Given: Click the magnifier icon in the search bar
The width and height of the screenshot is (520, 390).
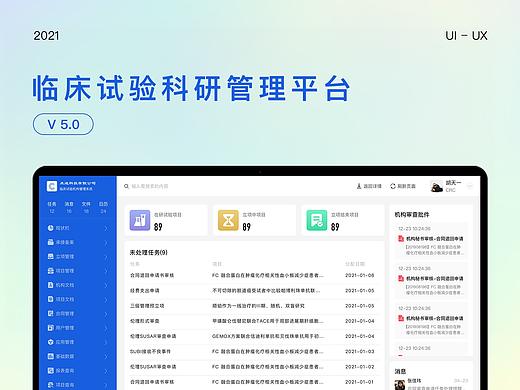Looking at the screenshot, I should pos(126,186).
